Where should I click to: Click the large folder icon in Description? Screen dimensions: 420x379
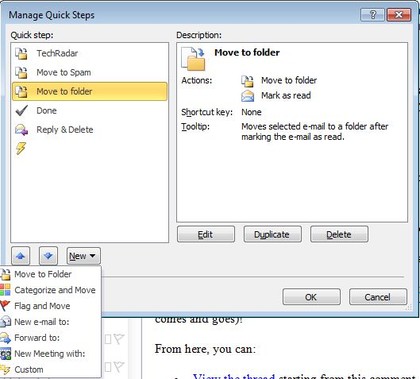pyautogui.click(x=193, y=59)
